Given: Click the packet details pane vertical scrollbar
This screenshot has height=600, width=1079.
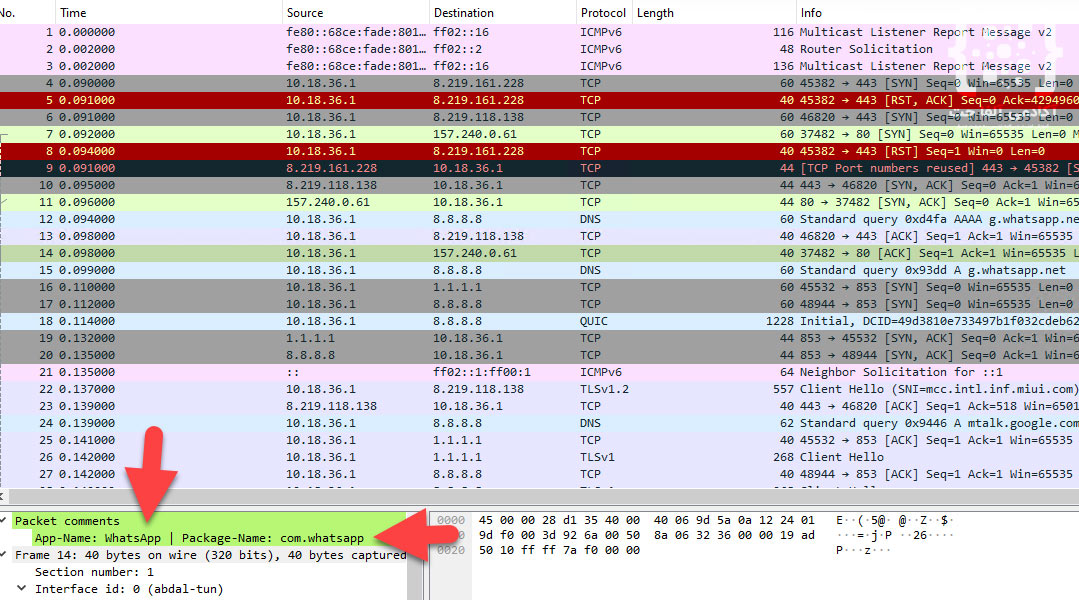Looking at the screenshot, I should [415, 556].
